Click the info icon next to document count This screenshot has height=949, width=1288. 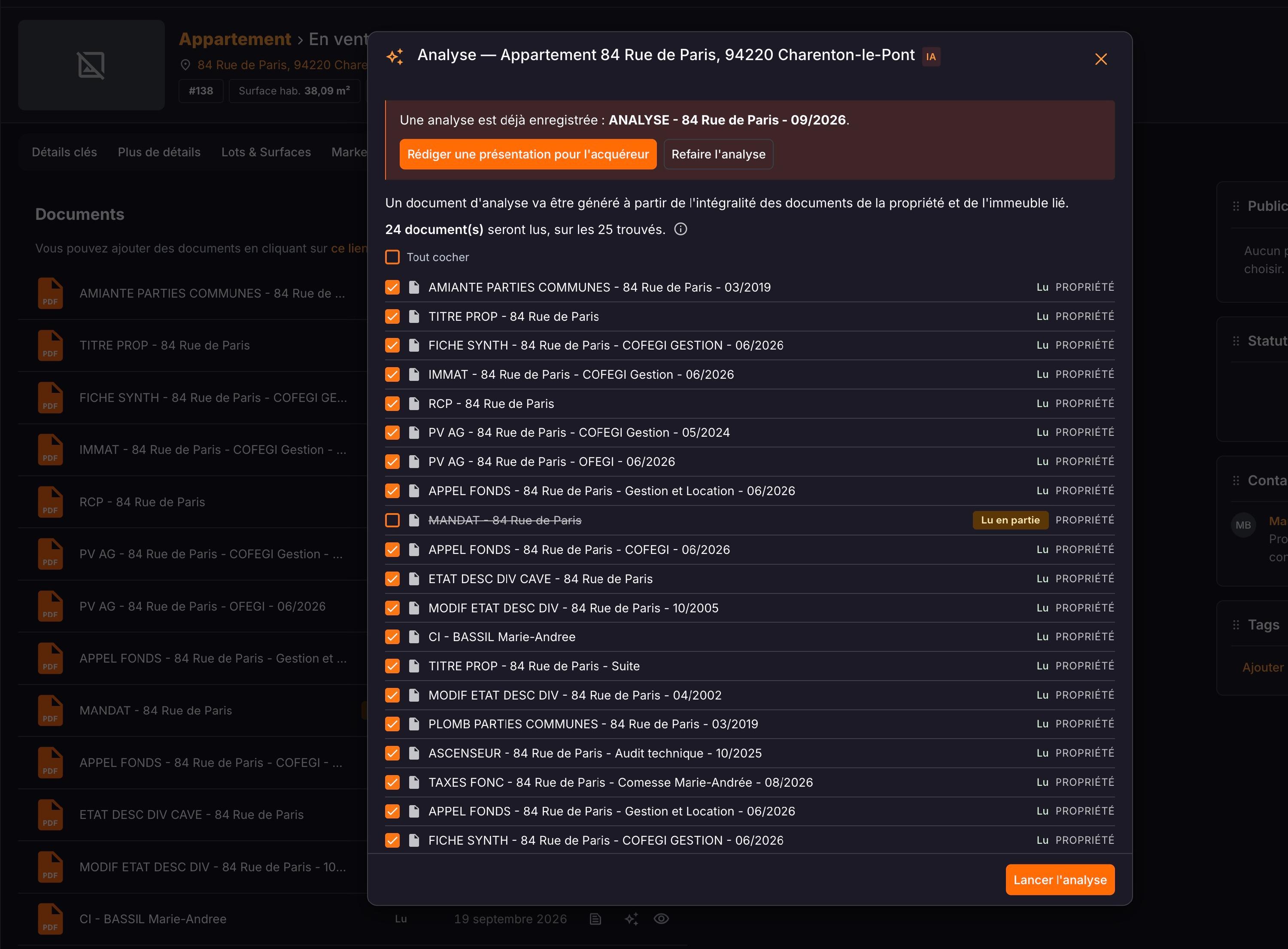point(680,229)
